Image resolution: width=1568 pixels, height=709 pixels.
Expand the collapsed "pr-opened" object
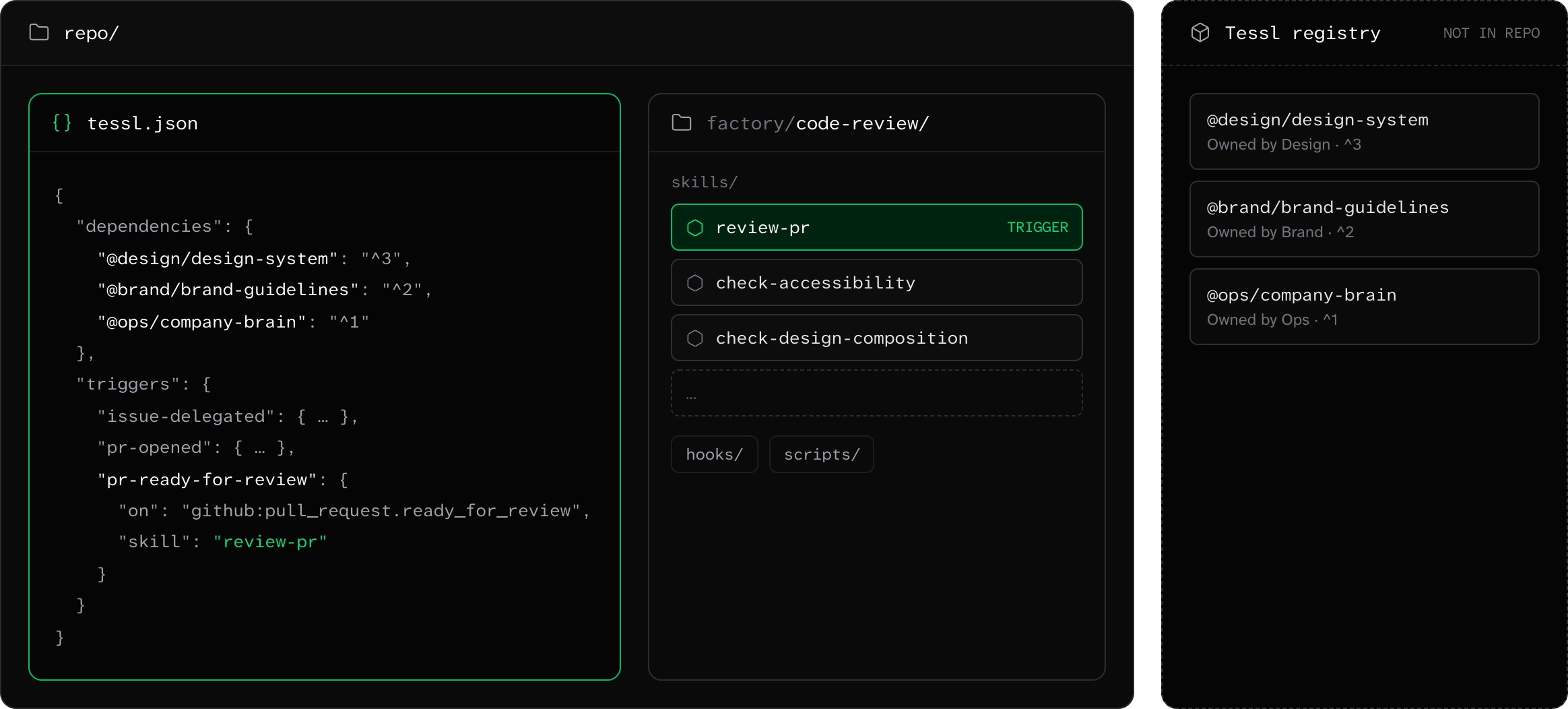(x=196, y=448)
